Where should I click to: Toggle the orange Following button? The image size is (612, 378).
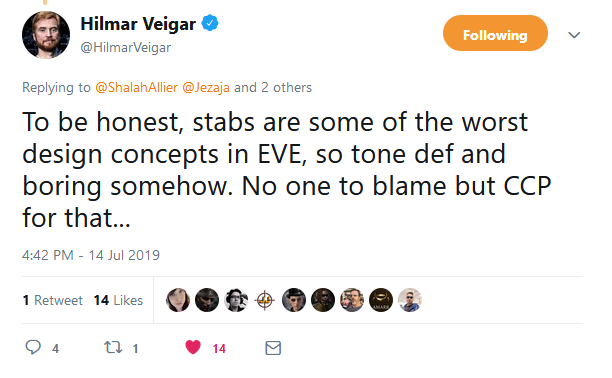click(x=495, y=33)
